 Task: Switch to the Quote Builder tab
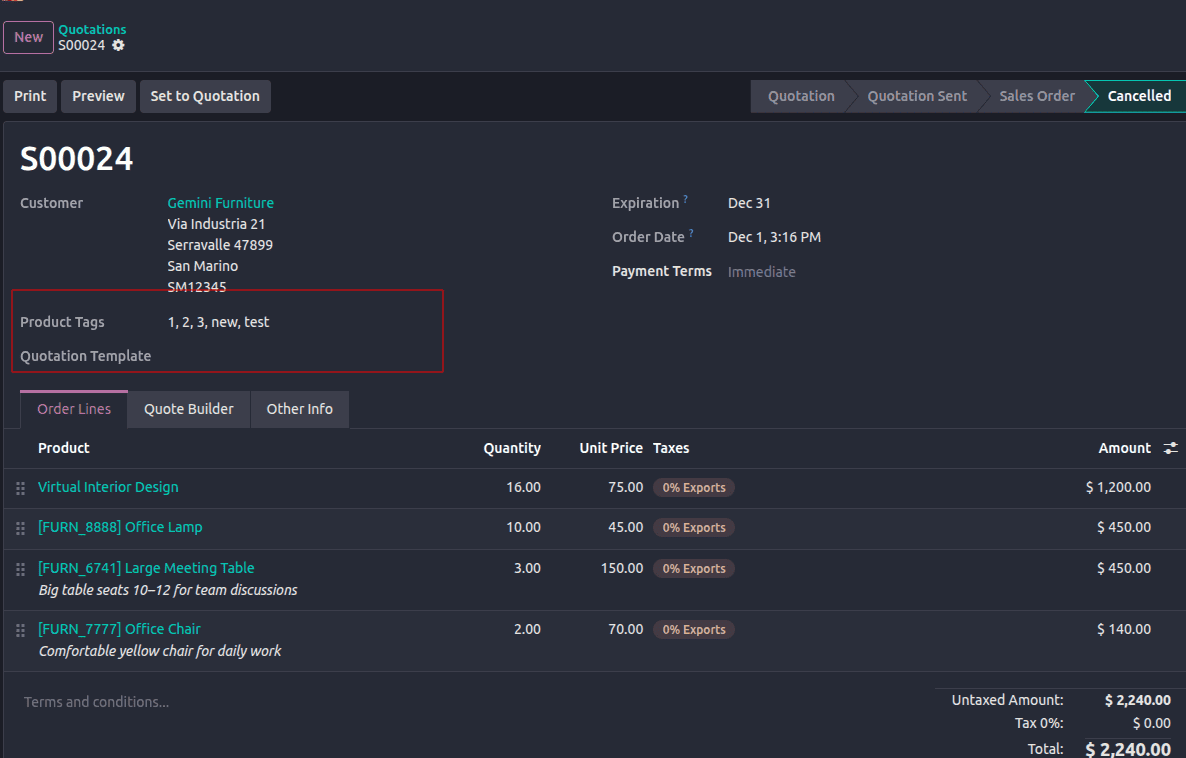(x=188, y=409)
